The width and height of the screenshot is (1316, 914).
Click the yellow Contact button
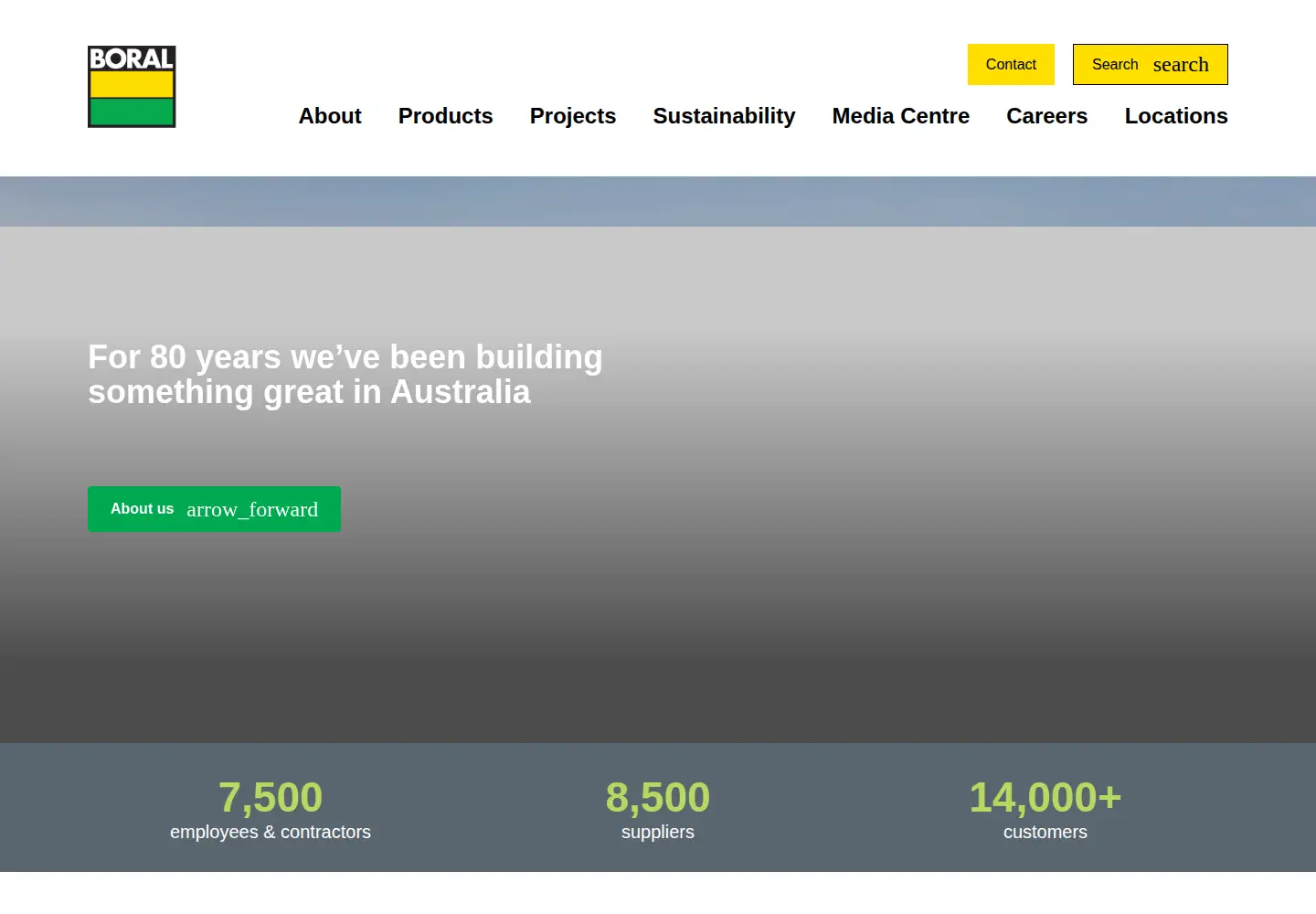(1011, 65)
